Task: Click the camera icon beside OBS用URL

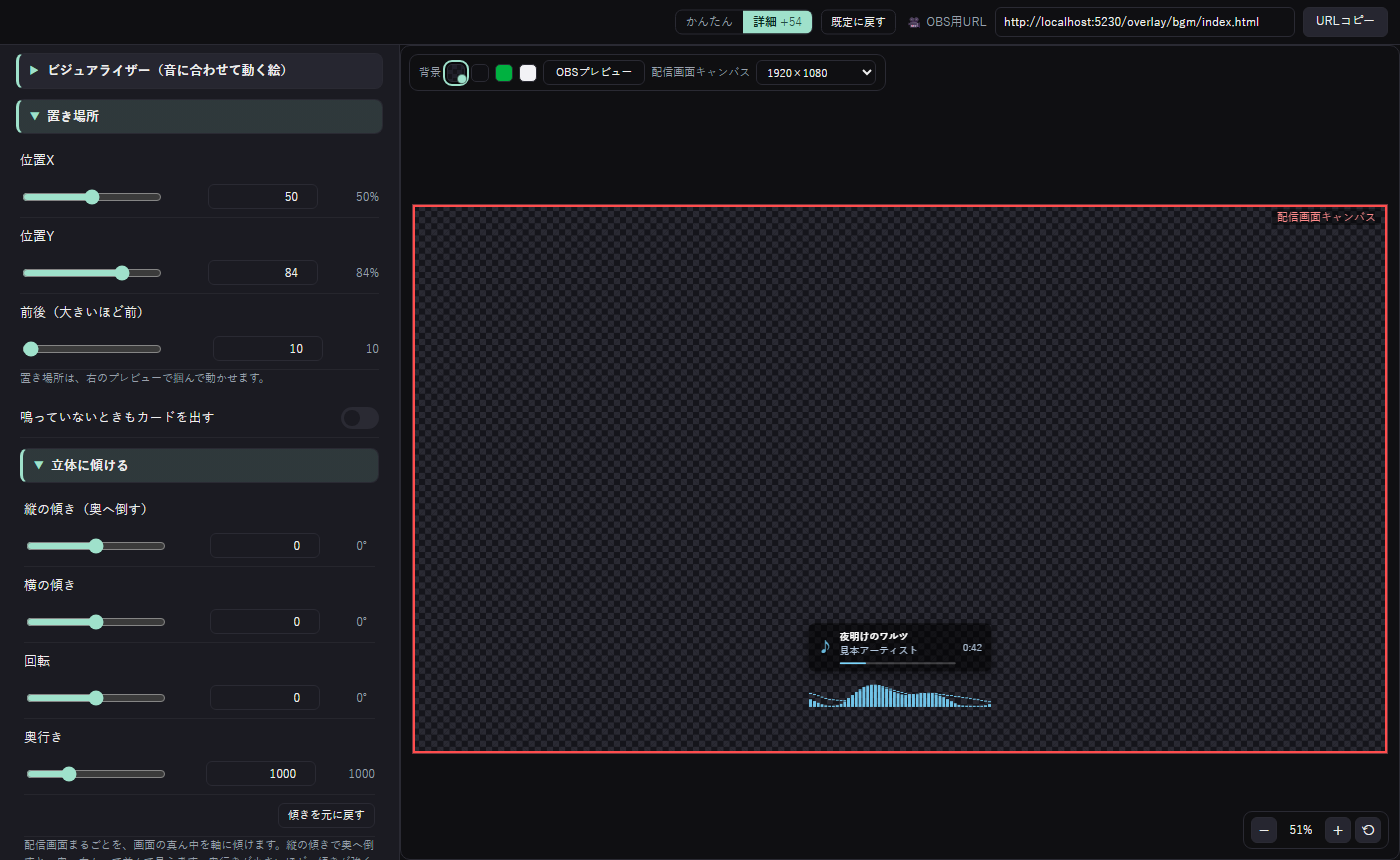Action: [x=914, y=22]
